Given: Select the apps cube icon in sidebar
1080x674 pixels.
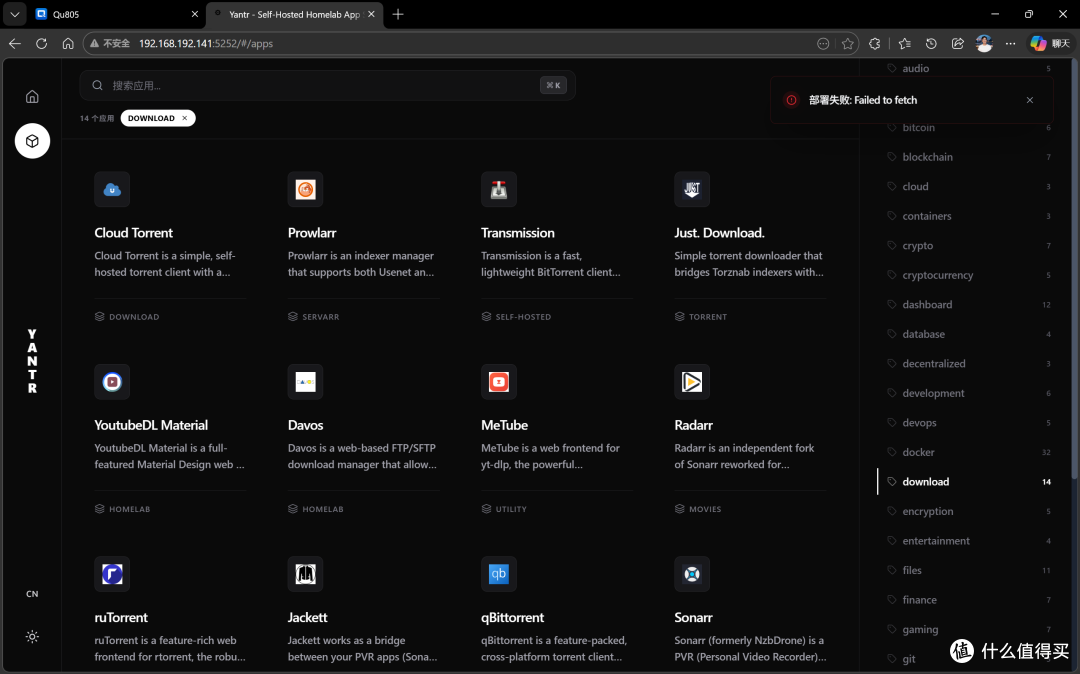Looking at the screenshot, I should point(32,141).
